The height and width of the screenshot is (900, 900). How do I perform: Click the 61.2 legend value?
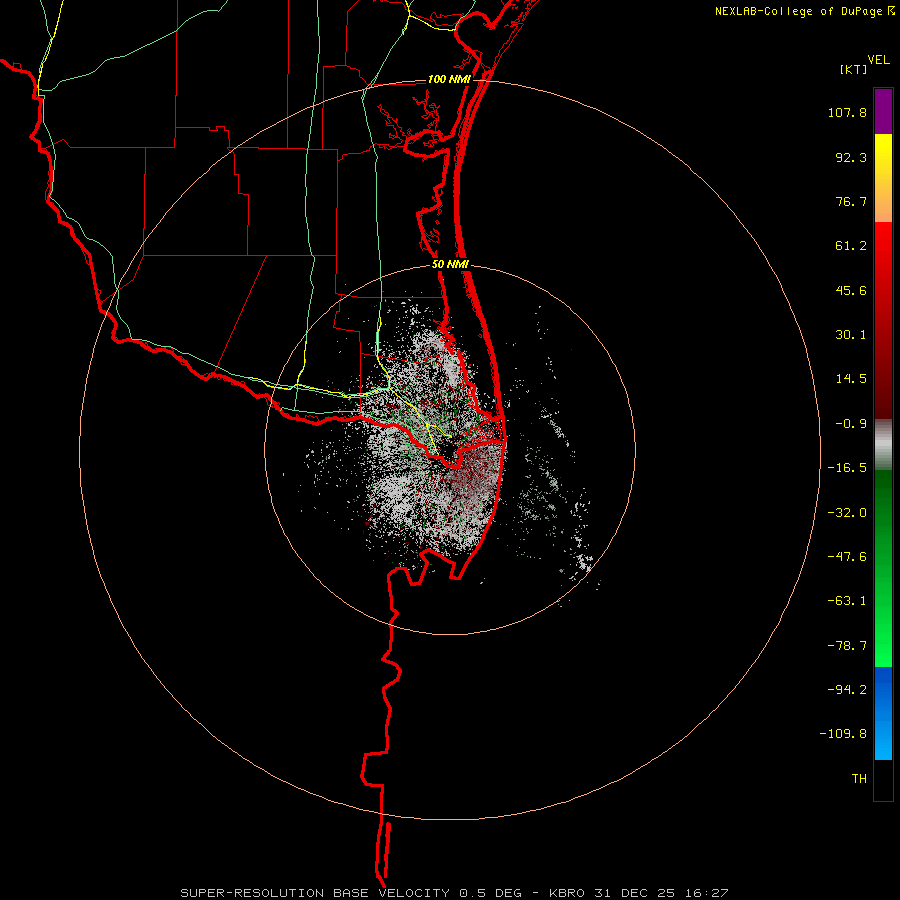click(x=851, y=246)
